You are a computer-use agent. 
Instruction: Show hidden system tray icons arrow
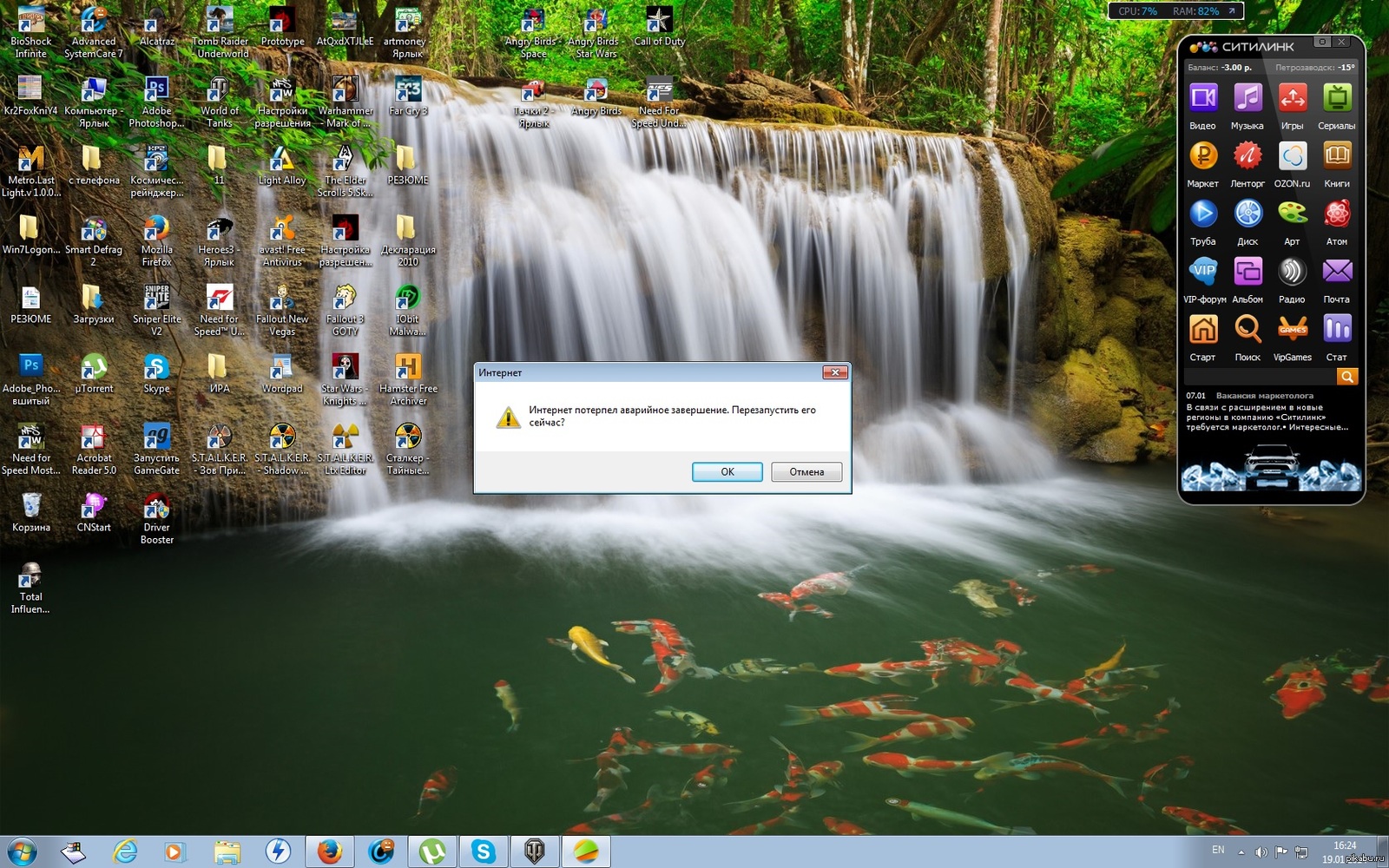(1241, 852)
